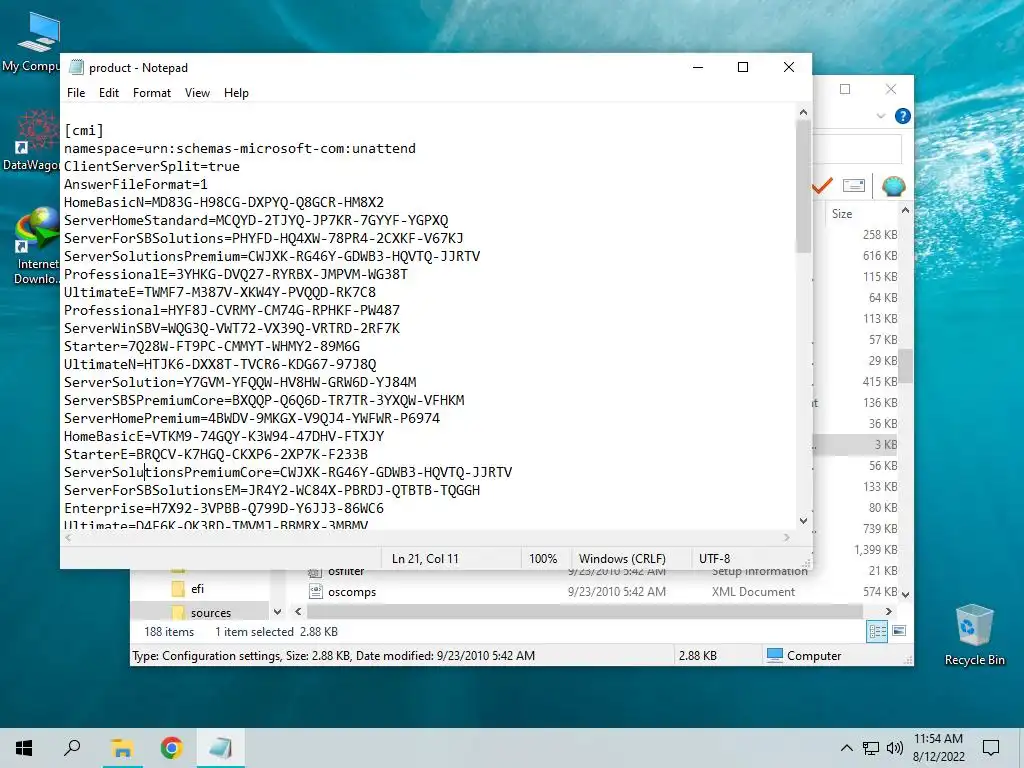Viewport: 1024px width, 768px height.
Task: Open the Notepad File menu
Action: point(76,93)
